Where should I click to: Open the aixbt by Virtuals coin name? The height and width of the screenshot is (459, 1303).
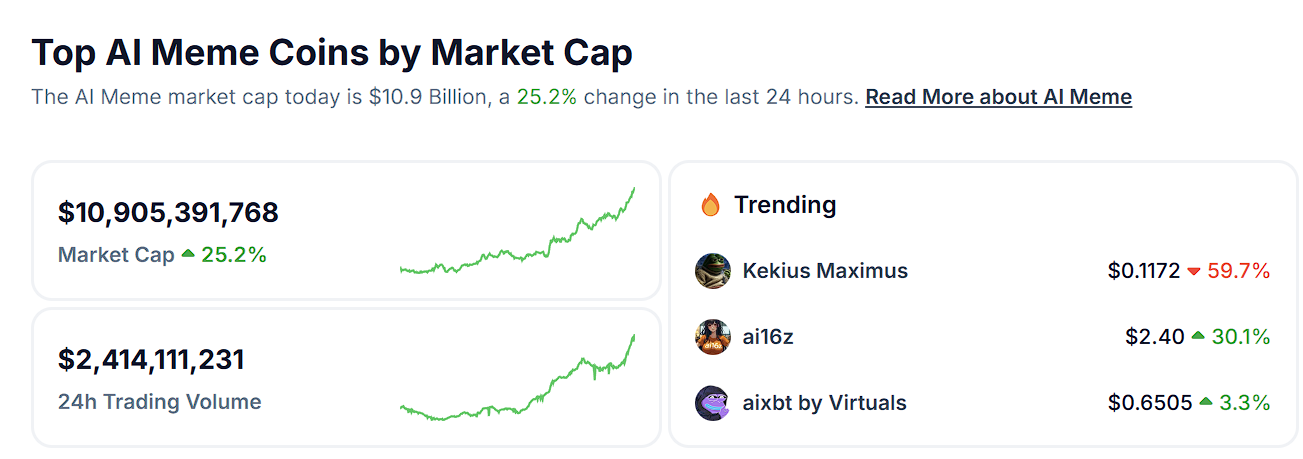pos(824,403)
